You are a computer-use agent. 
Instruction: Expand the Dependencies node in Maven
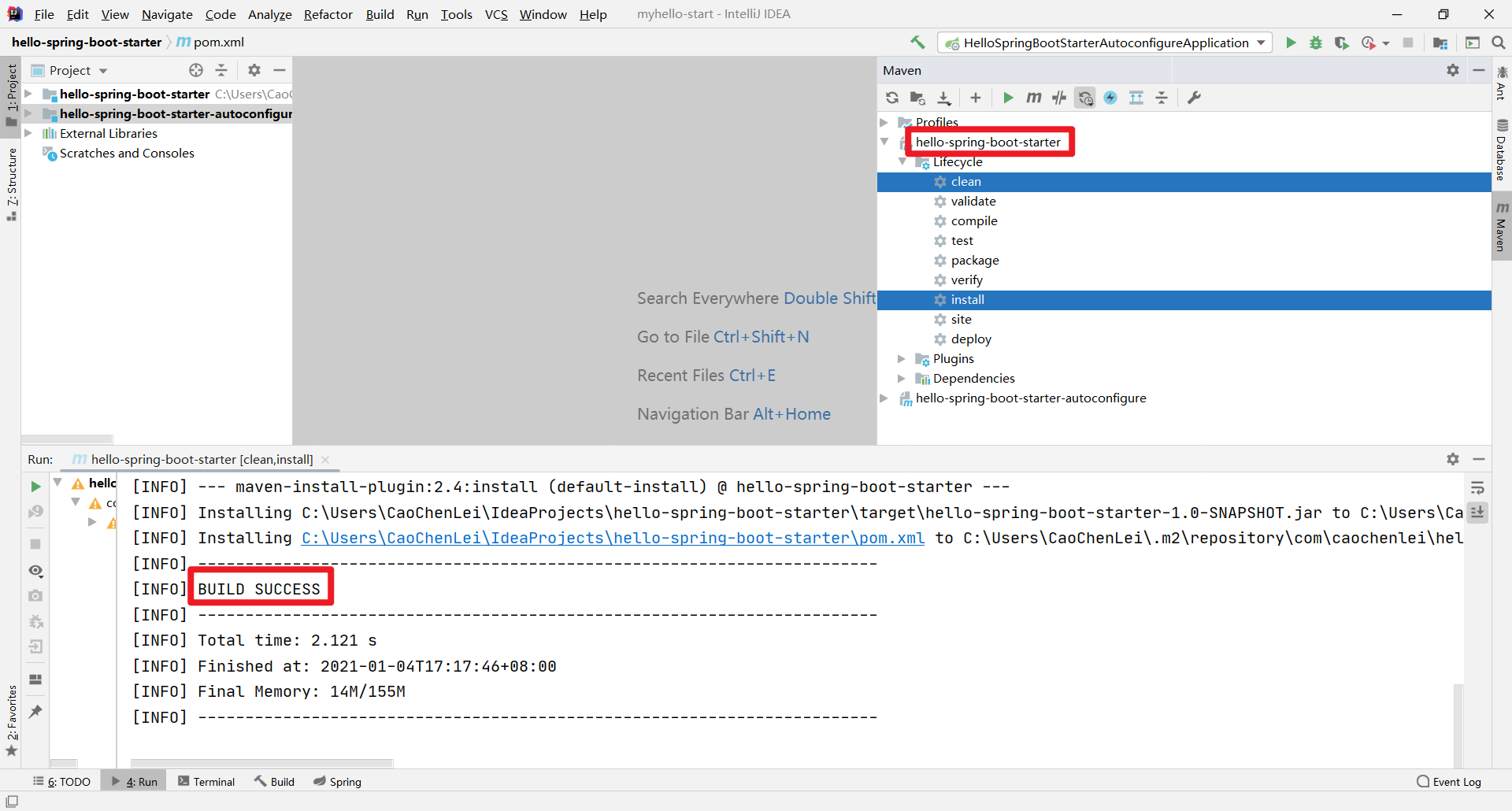point(902,378)
